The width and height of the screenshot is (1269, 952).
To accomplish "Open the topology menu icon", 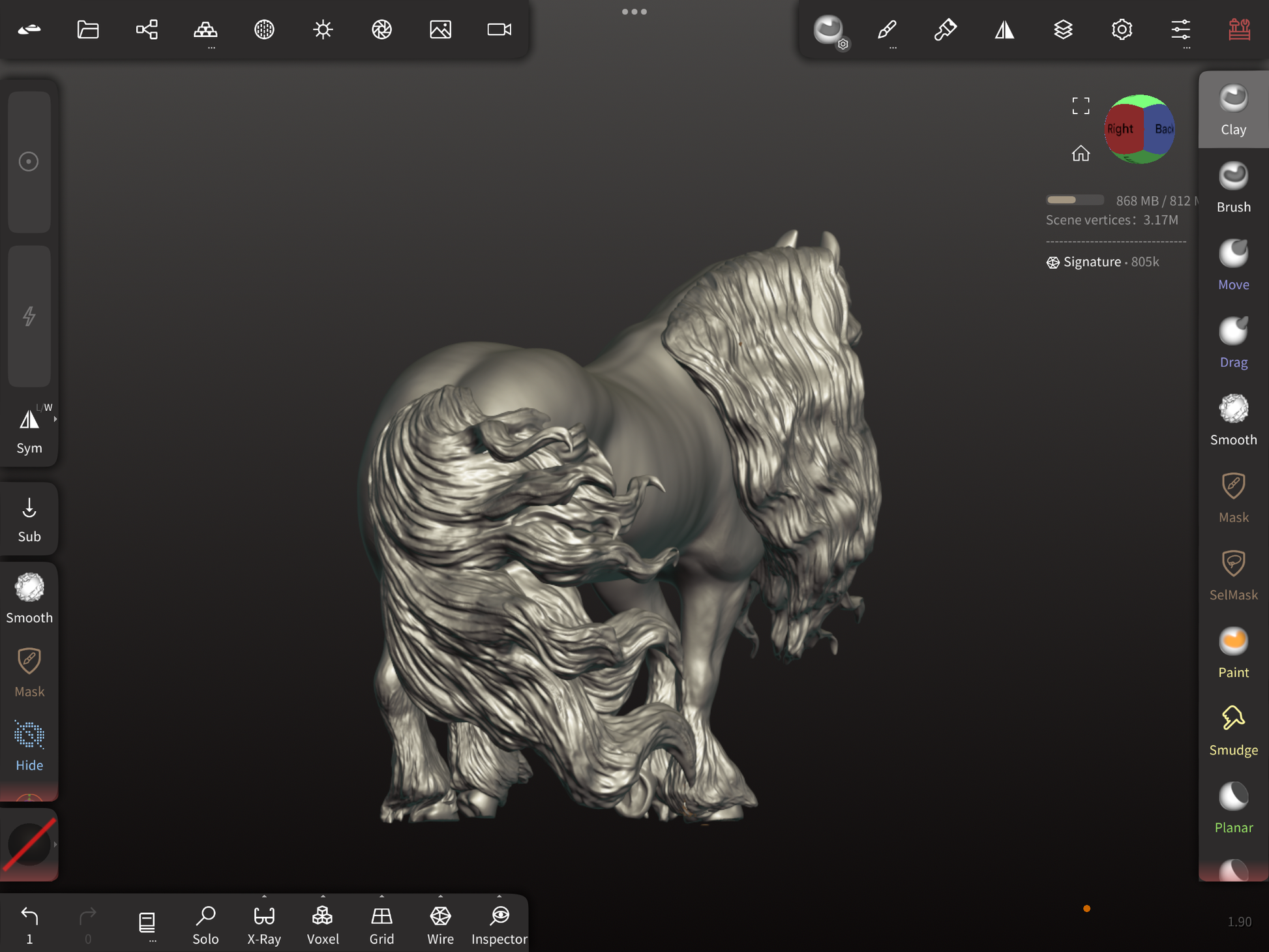I will coord(205,30).
